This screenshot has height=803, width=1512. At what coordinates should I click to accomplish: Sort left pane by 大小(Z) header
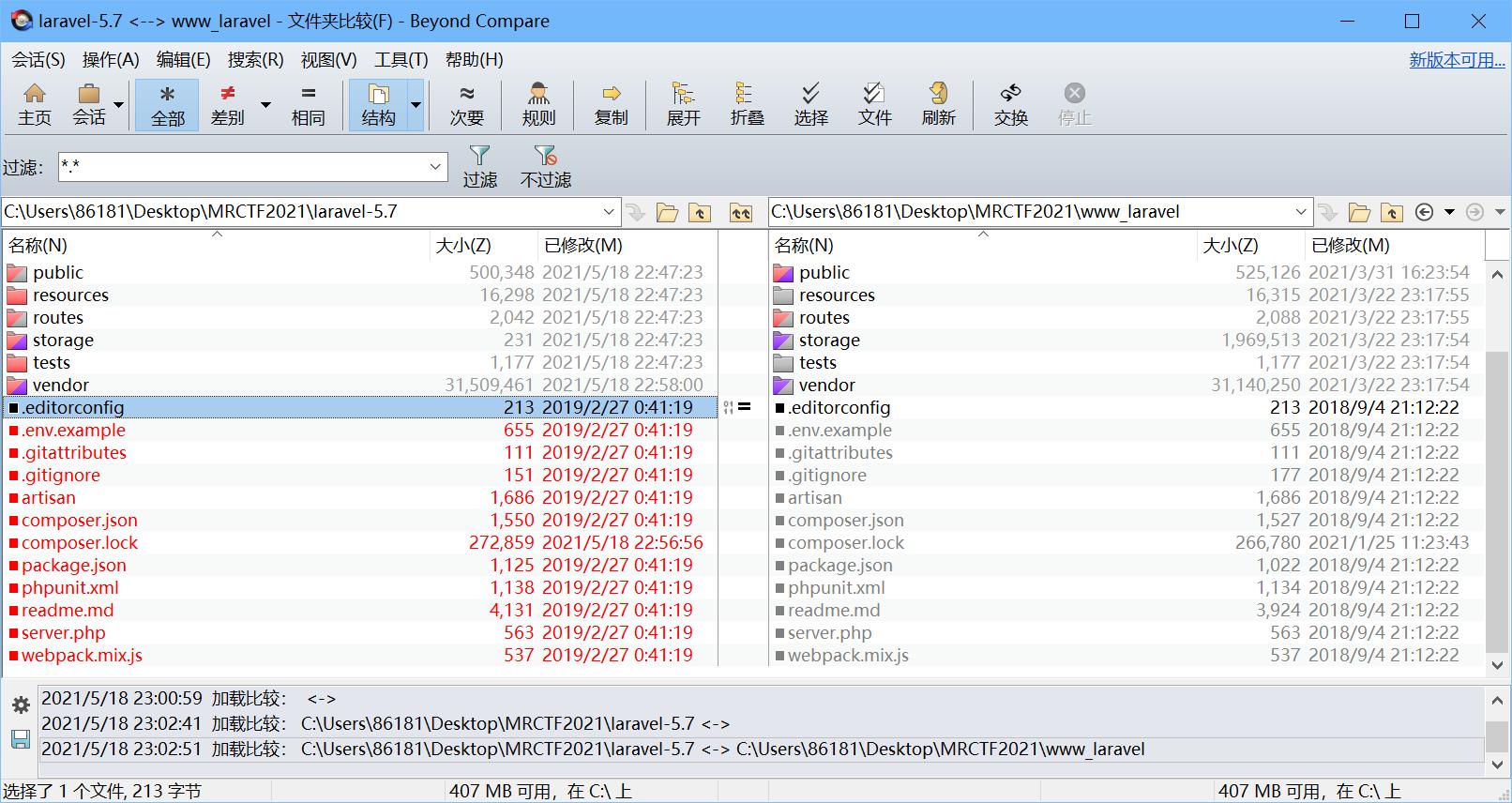[x=484, y=246]
